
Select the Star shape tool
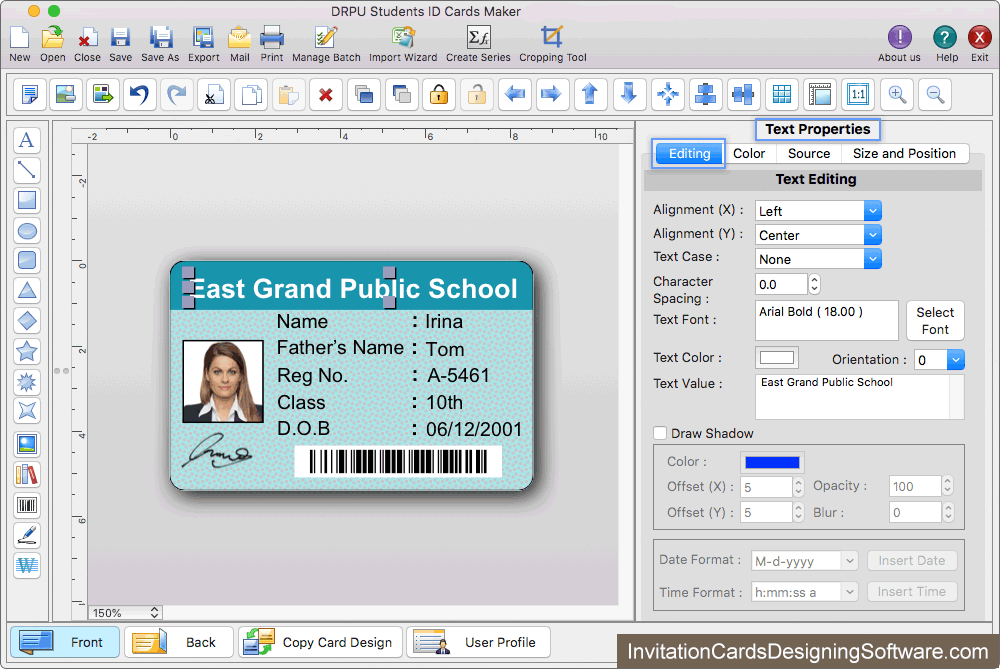coord(27,351)
